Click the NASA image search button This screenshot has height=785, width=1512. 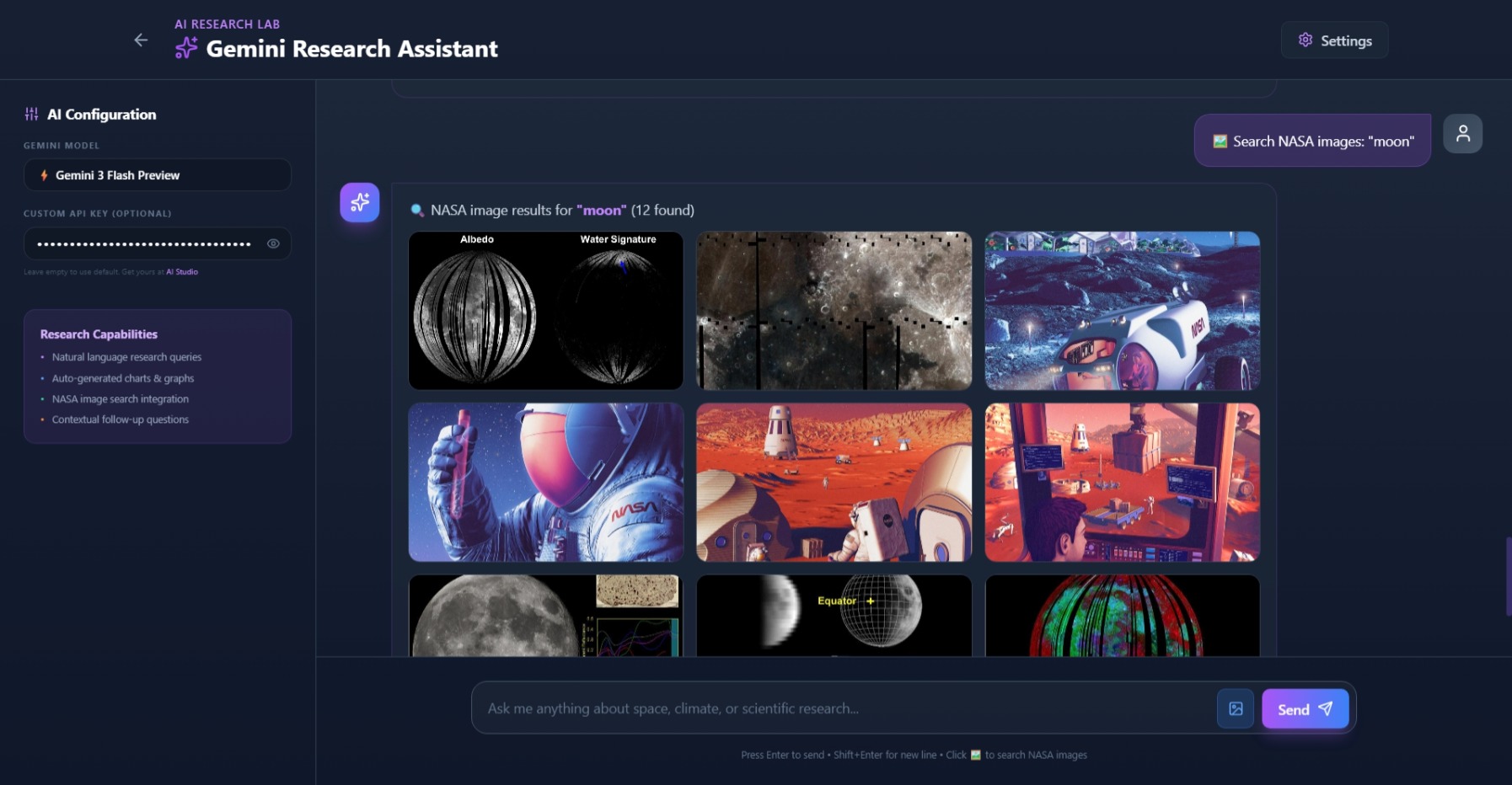pyautogui.click(x=1236, y=708)
